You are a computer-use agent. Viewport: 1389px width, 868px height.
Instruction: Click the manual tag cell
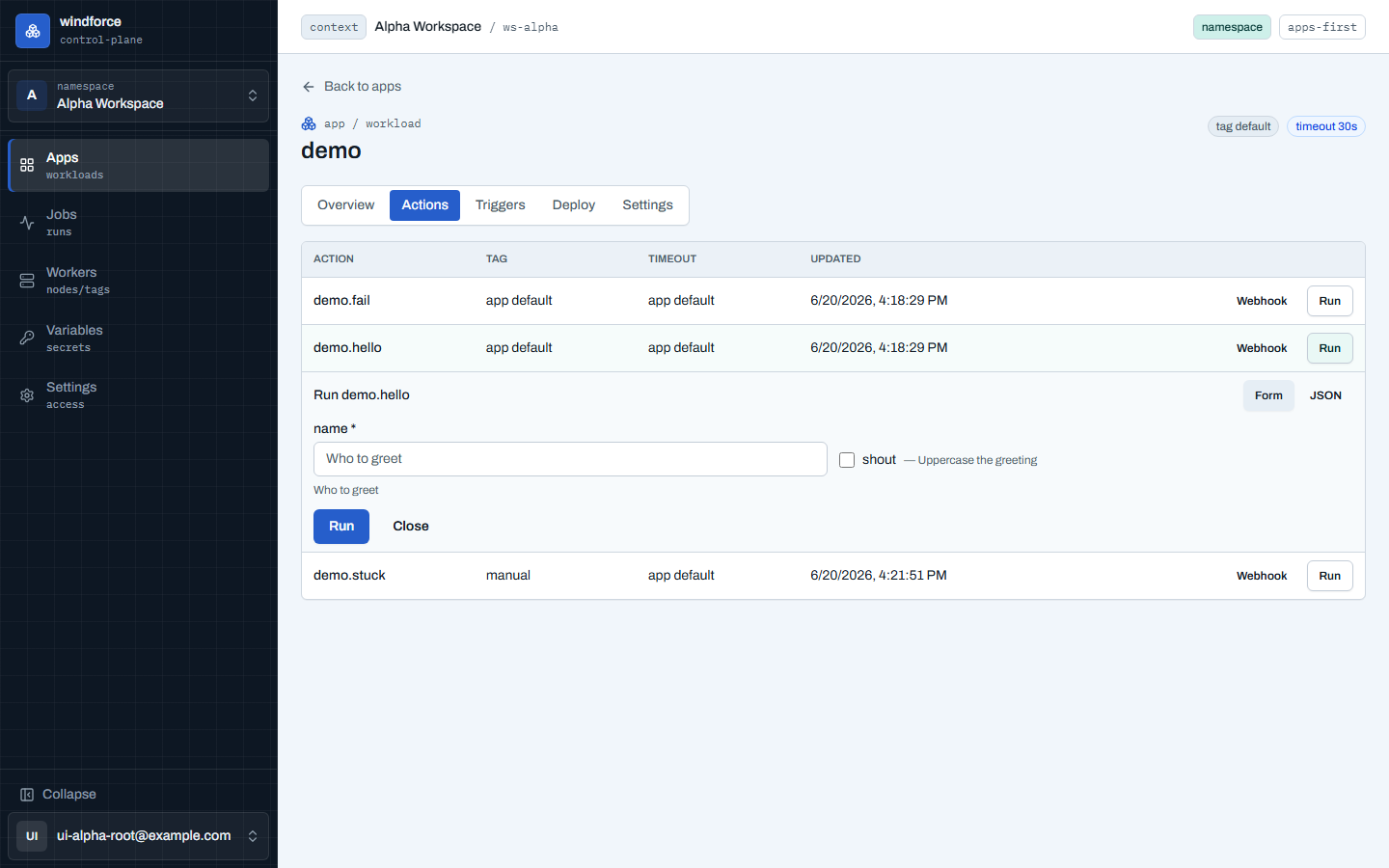(508, 576)
